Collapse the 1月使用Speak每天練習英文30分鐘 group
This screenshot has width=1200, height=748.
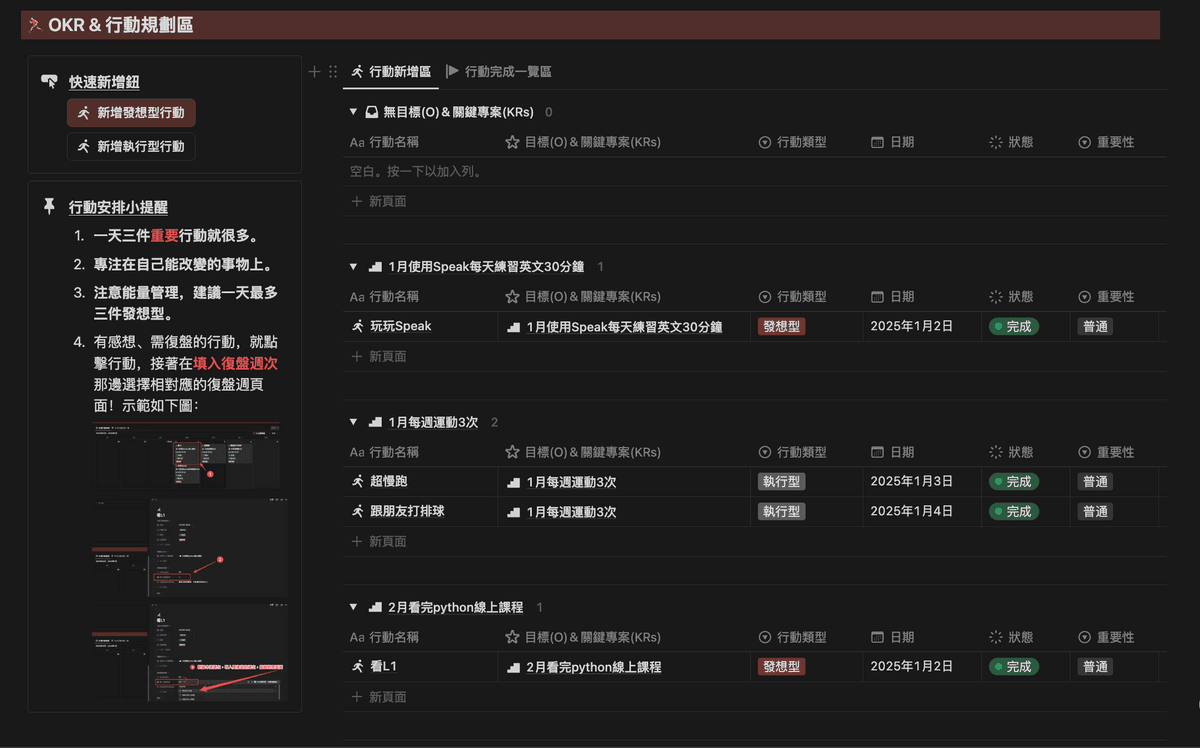[x=353, y=267]
